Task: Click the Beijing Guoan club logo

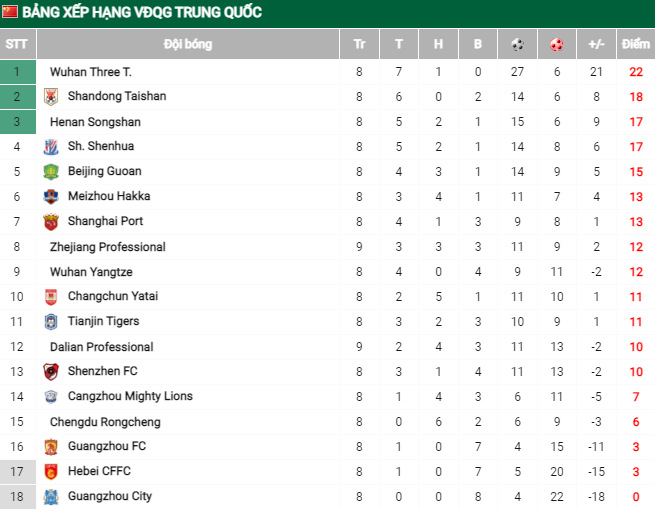Action: coord(51,172)
